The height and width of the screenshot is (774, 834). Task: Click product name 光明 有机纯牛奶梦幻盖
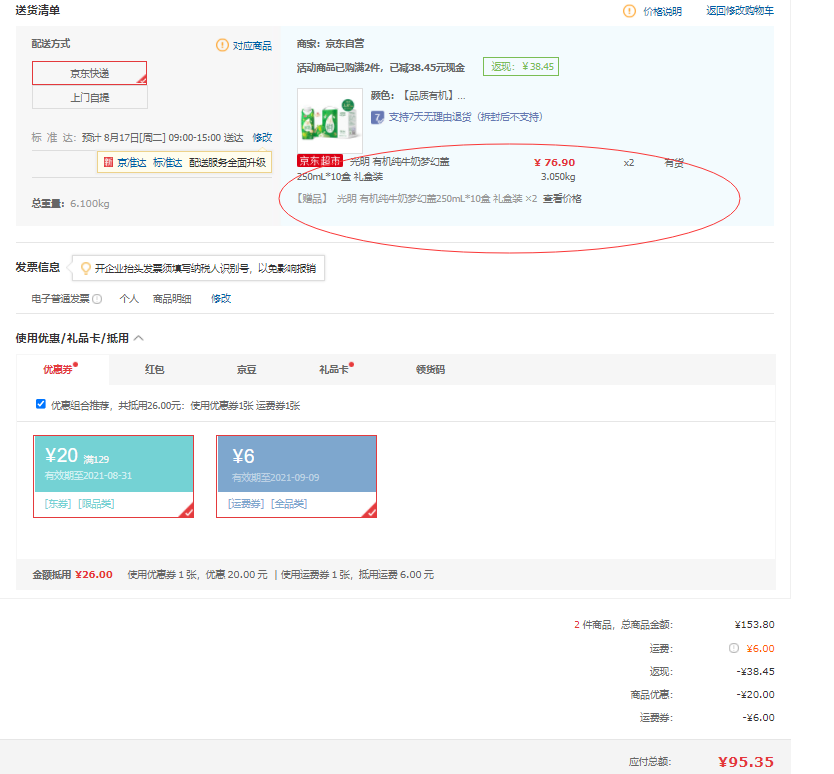point(399,161)
